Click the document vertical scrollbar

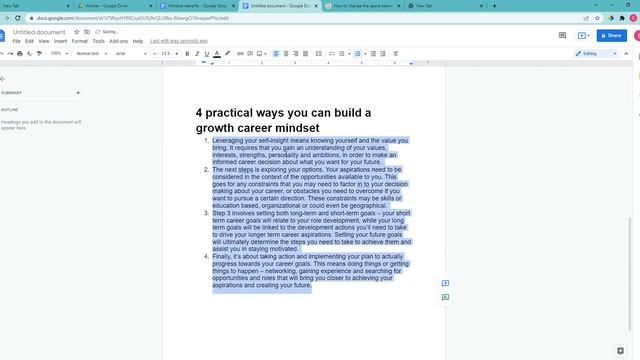click(630, 273)
